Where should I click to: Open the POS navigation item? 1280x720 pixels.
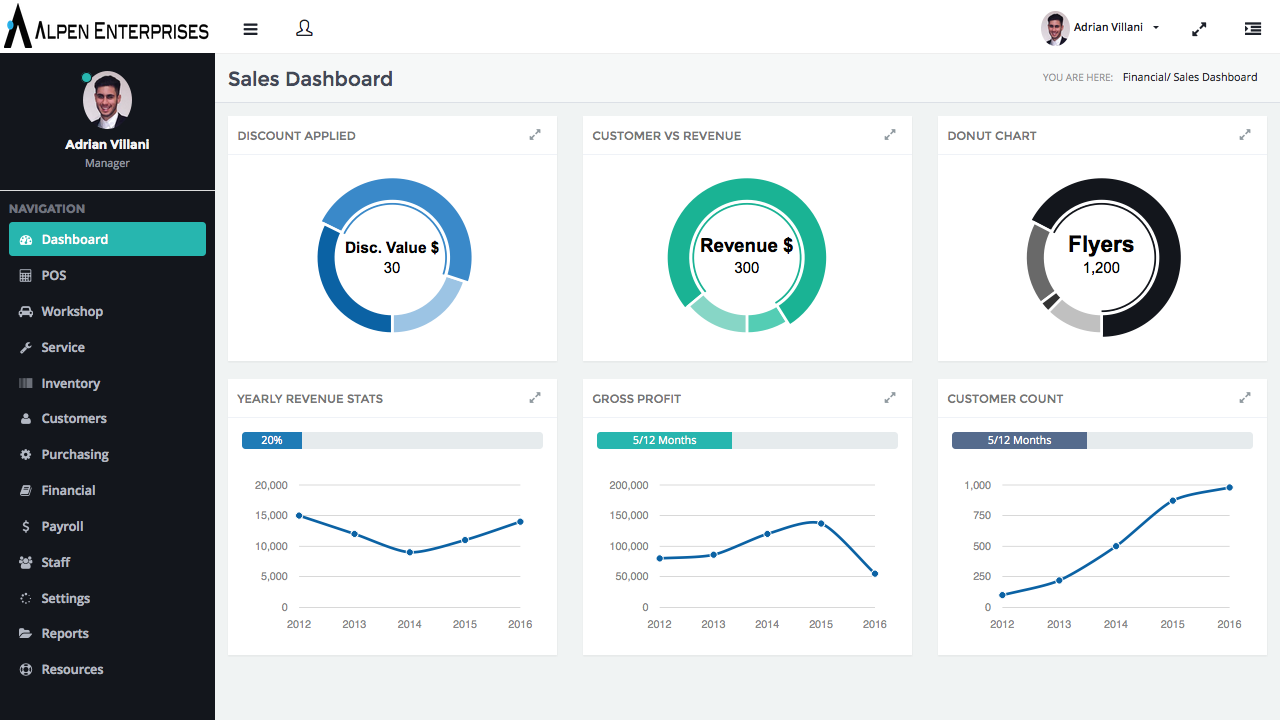click(x=54, y=275)
